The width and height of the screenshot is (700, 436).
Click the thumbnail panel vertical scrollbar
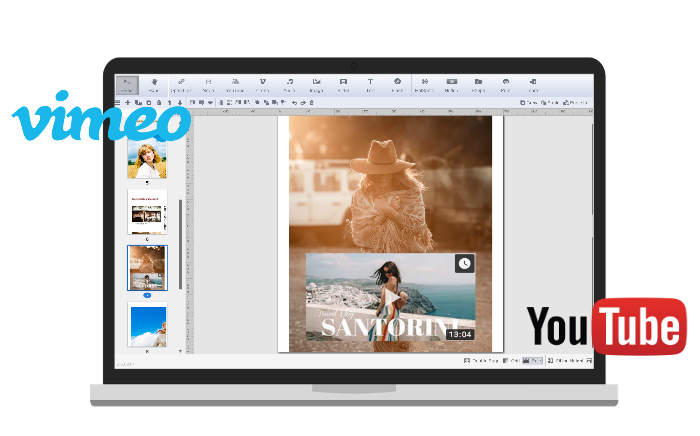(180, 245)
